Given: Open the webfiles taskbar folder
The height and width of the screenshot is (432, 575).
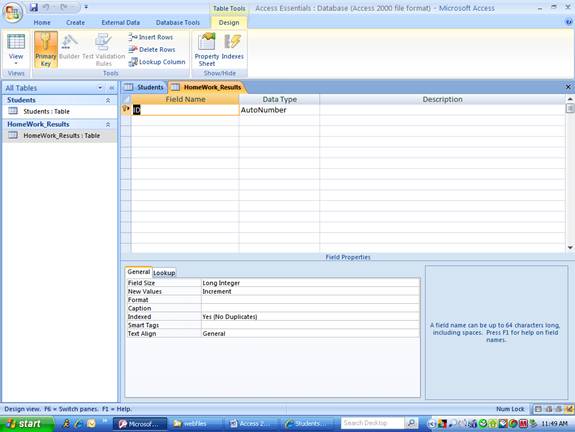Looking at the screenshot, I should tap(195, 424).
